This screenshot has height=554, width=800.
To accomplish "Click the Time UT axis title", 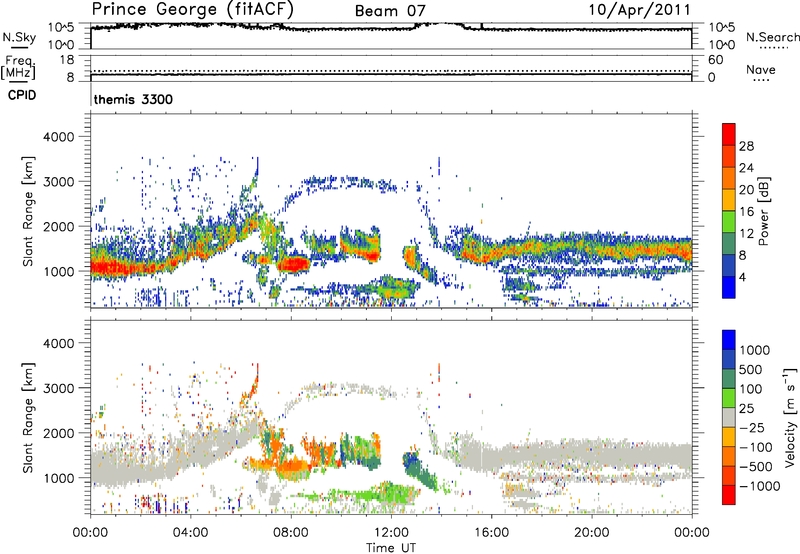I will 391,548.
